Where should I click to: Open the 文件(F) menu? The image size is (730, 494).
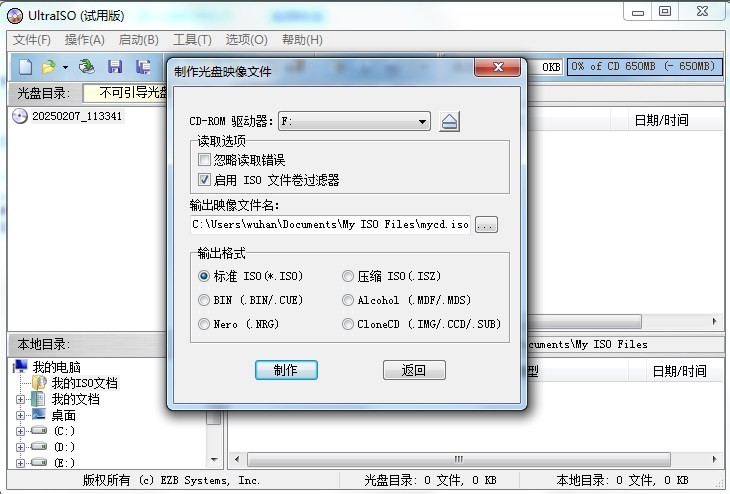tap(32, 40)
